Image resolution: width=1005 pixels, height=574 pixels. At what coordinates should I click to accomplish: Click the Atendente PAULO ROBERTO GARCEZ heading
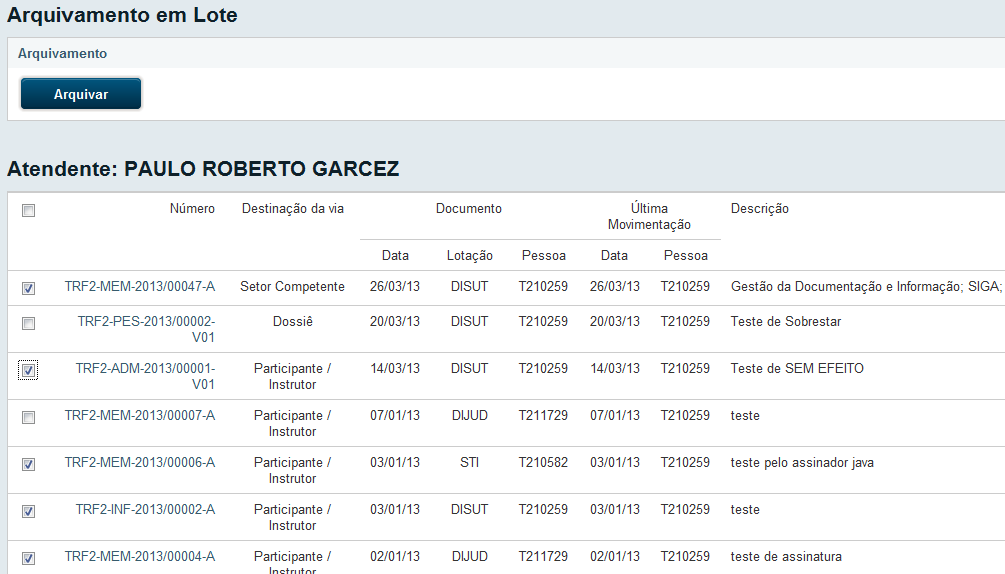pyautogui.click(x=203, y=168)
